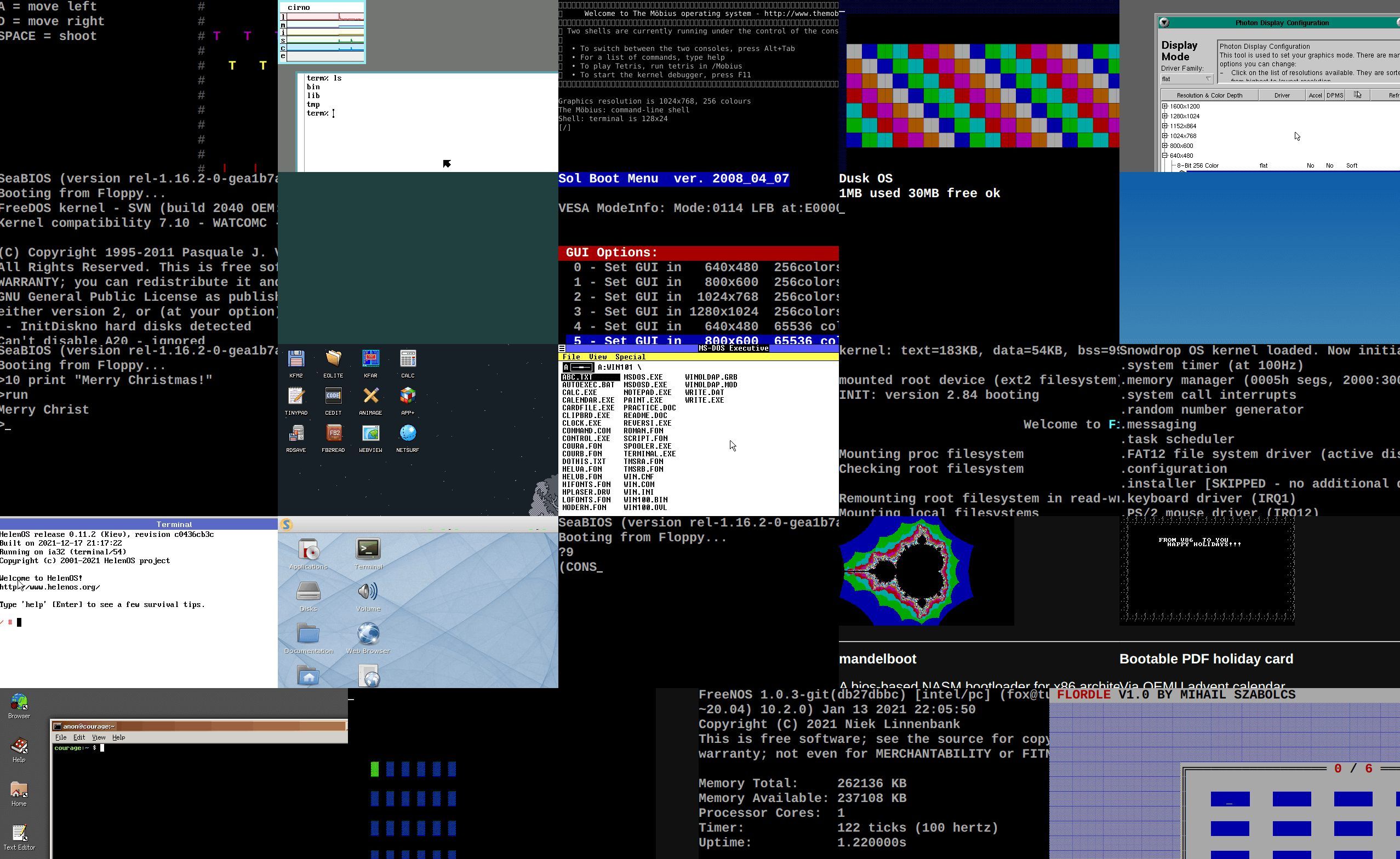This screenshot has height=859, width=1400.
Task: Click the mandelboot fractal thumbnail
Action: [926, 571]
